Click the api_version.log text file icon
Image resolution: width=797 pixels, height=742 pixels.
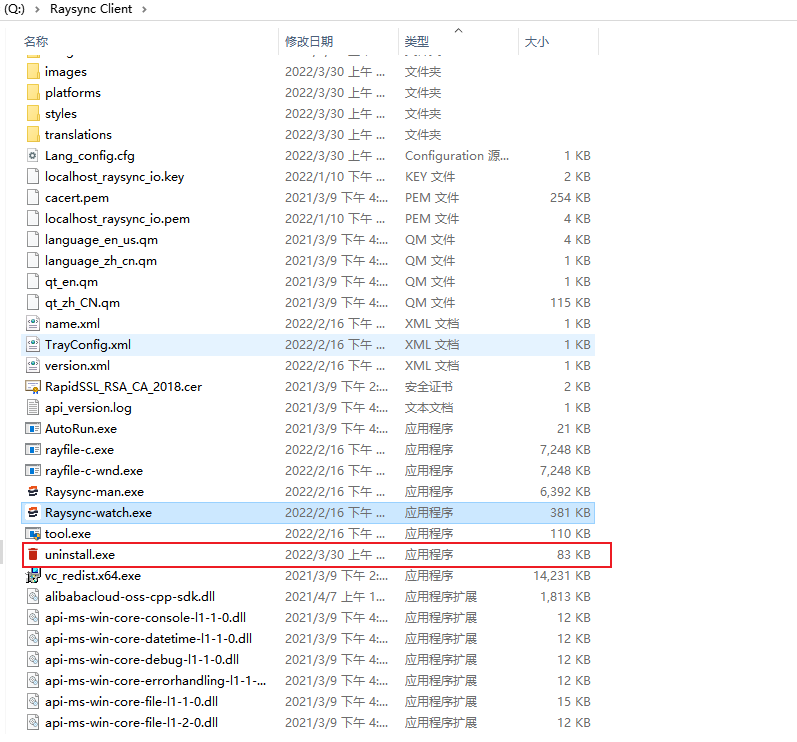pyautogui.click(x=33, y=408)
